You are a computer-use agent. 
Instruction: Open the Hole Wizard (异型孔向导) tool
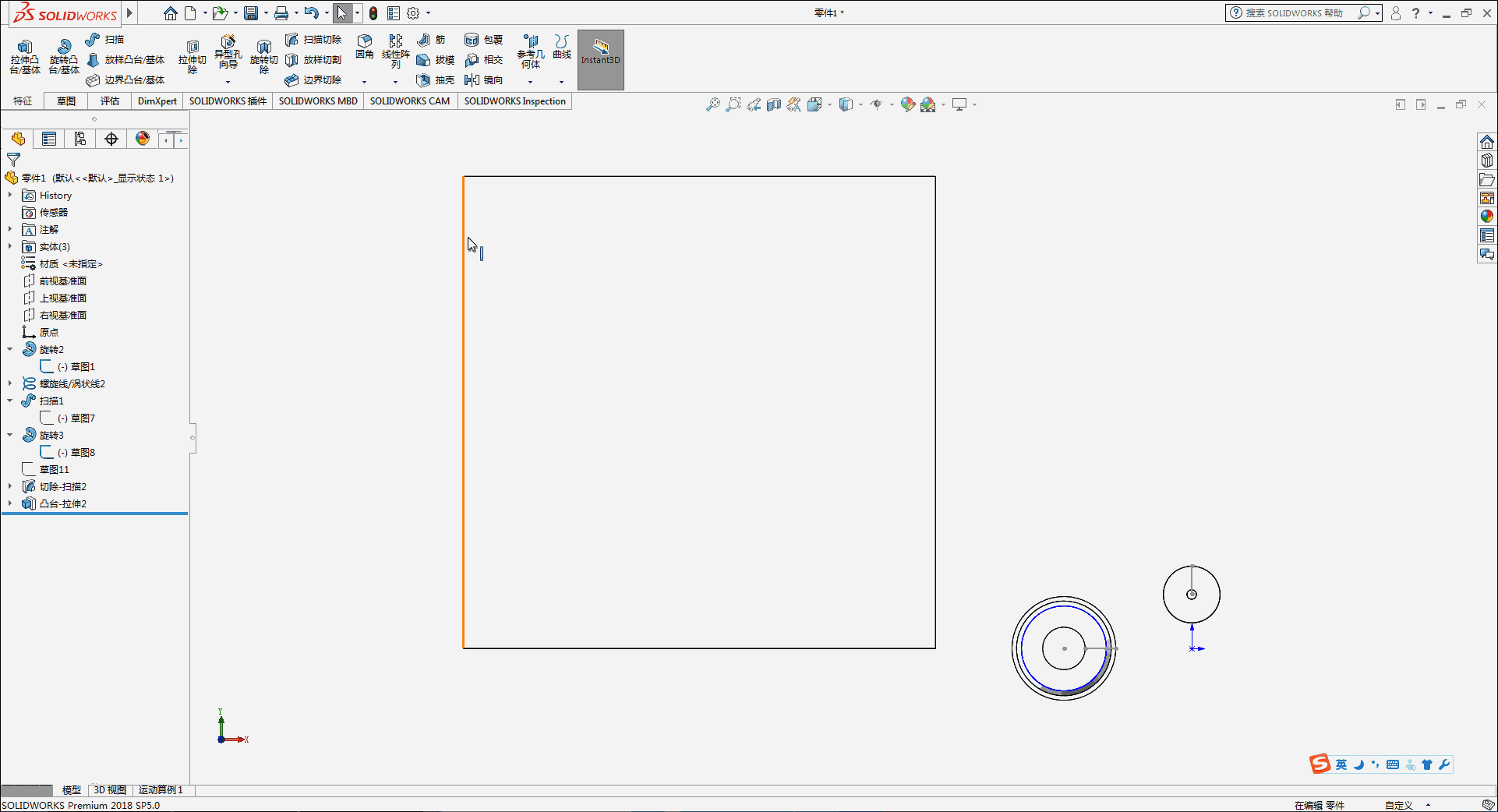pyautogui.click(x=228, y=53)
